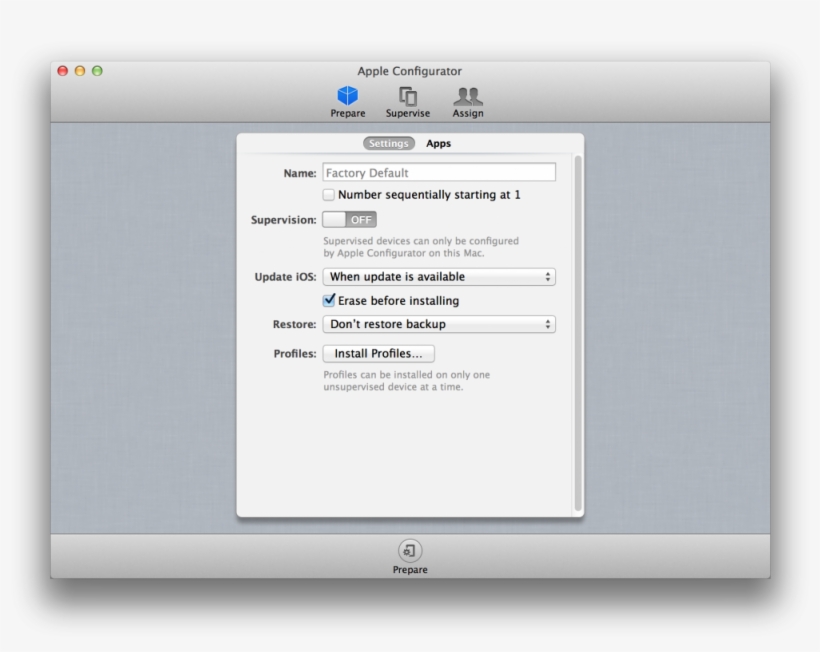Choose an option from Don't restore backup menu
The width and height of the screenshot is (820, 652).
pos(440,324)
